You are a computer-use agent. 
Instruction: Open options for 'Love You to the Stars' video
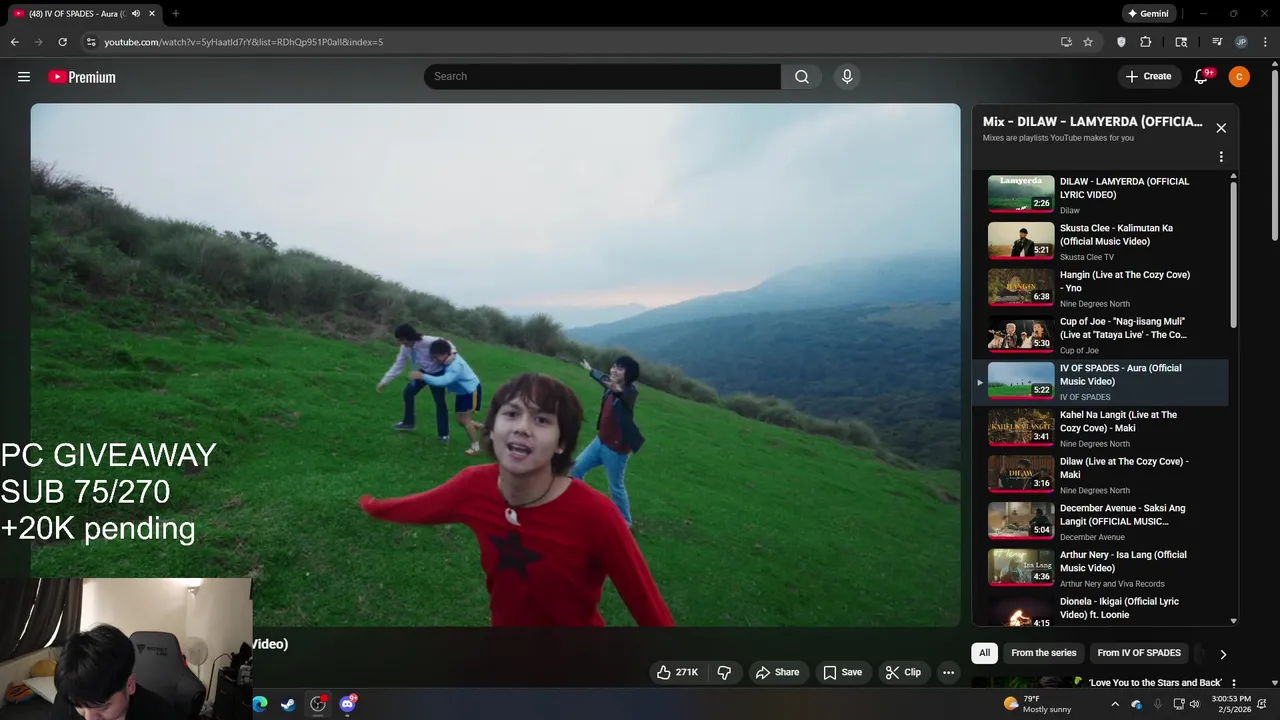pos(1233,683)
